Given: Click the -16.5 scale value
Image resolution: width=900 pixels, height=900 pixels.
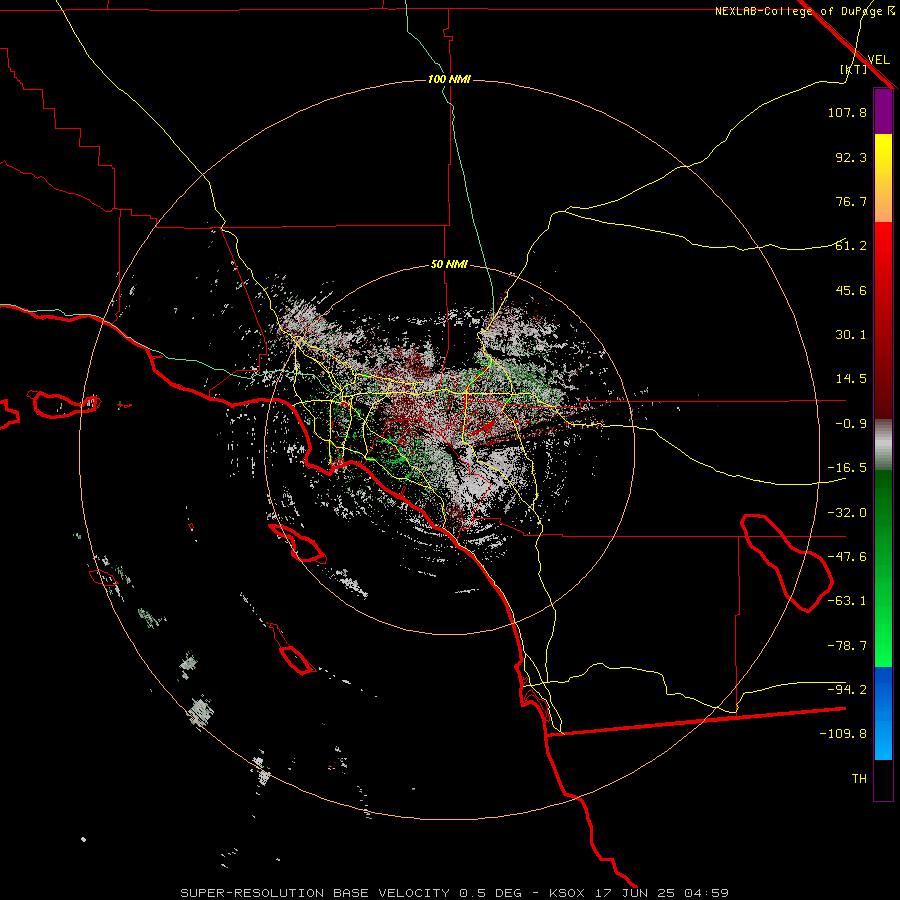Looking at the screenshot, I should tap(847, 468).
